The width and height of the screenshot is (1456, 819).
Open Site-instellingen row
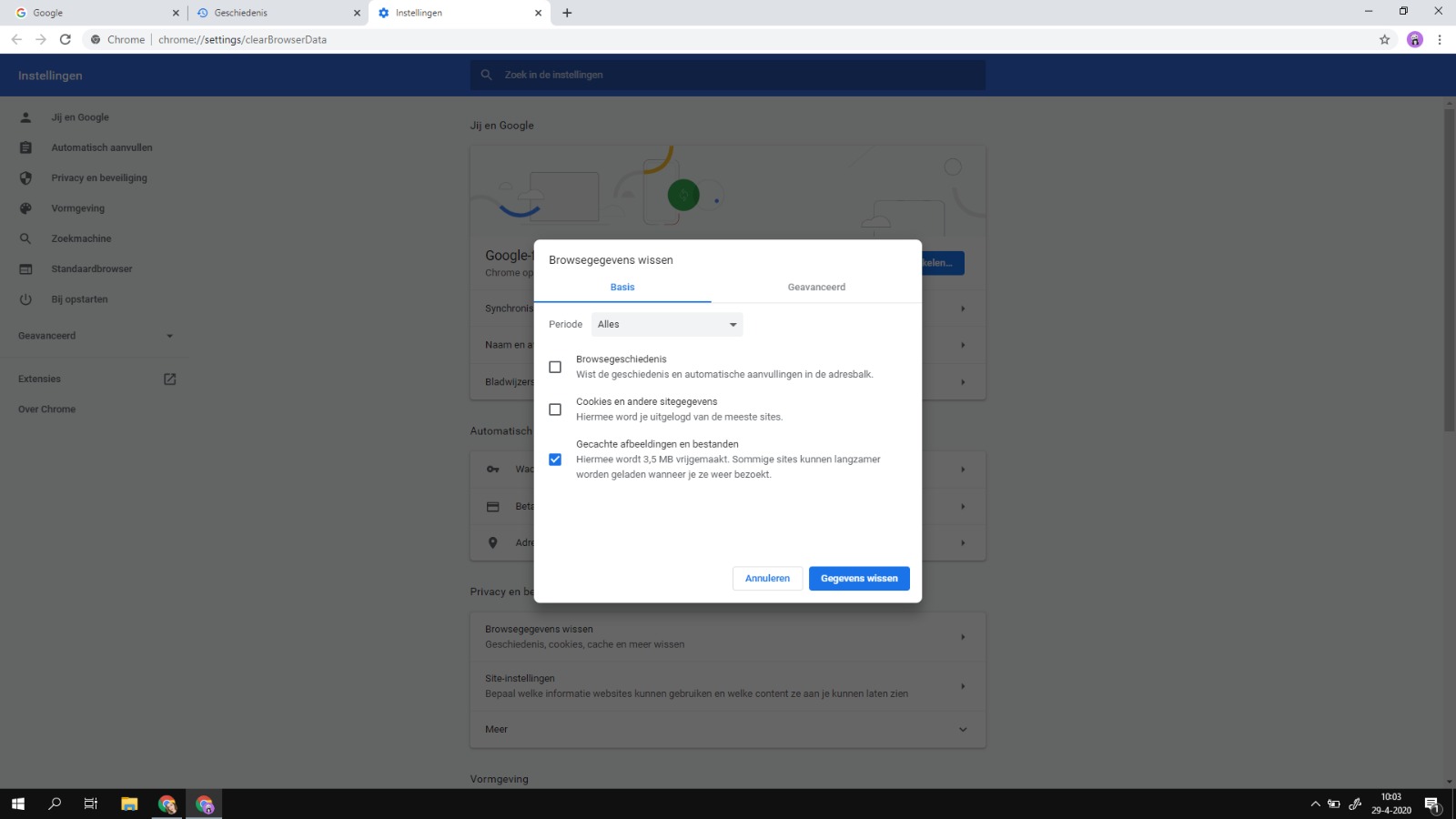[728, 686]
